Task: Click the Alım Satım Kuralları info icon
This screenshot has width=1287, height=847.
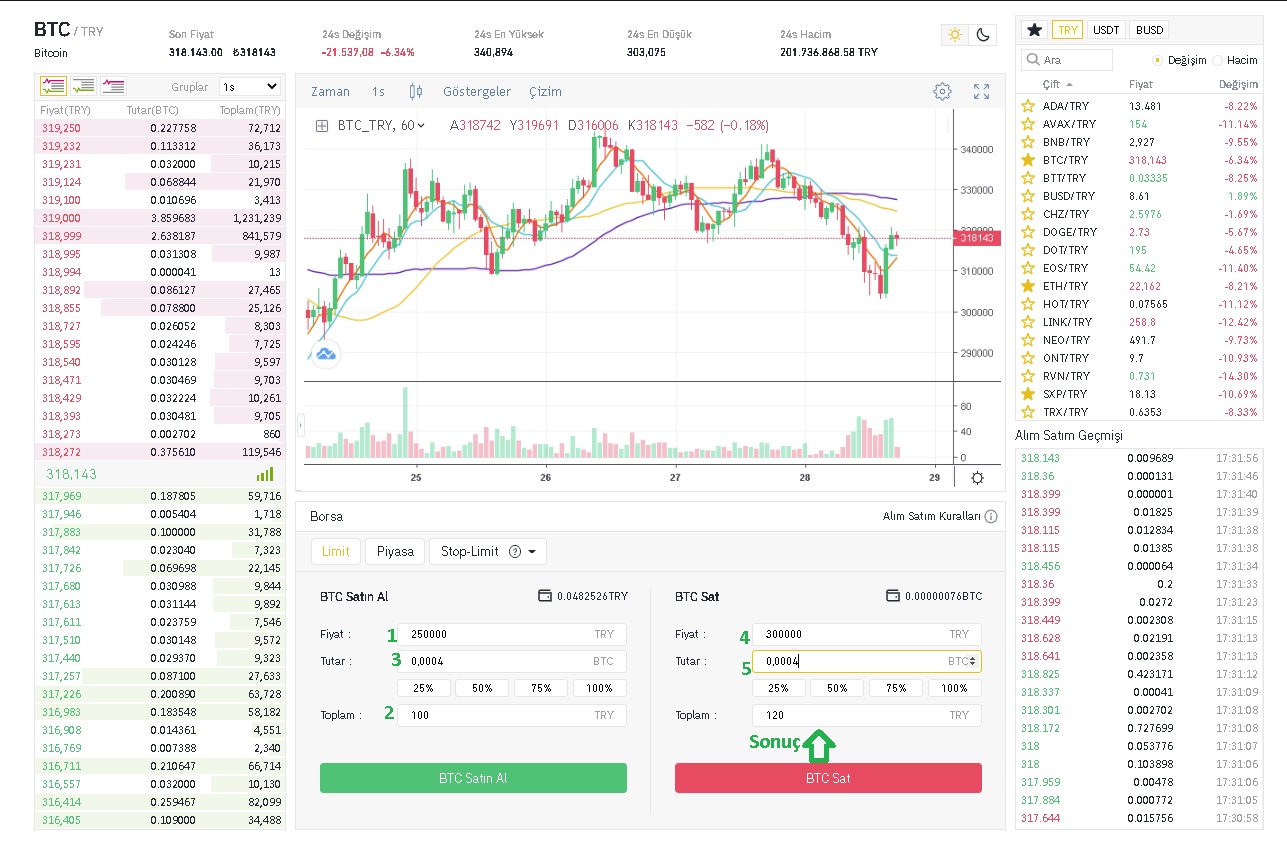Action: click(x=991, y=517)
